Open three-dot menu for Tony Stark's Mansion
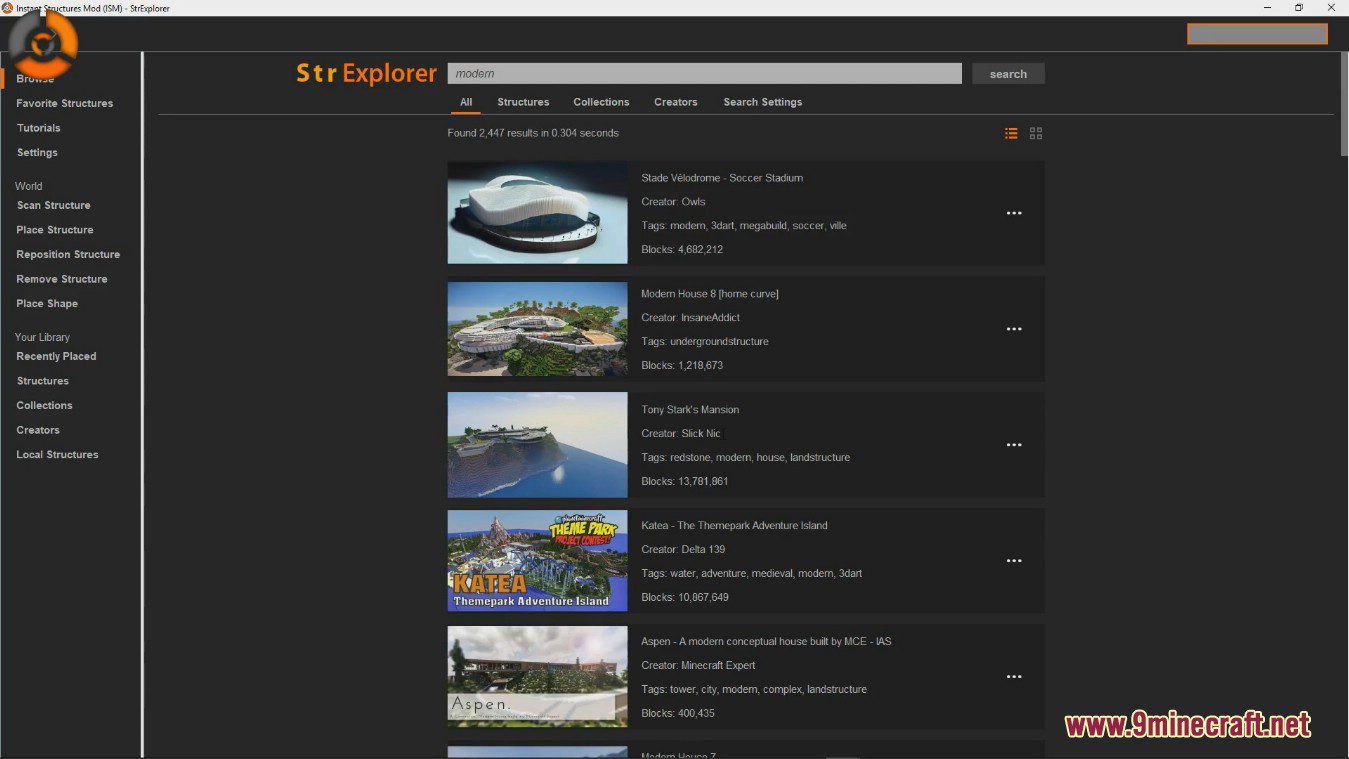Screen dimensions: 1349x759 click(1014, 445)
